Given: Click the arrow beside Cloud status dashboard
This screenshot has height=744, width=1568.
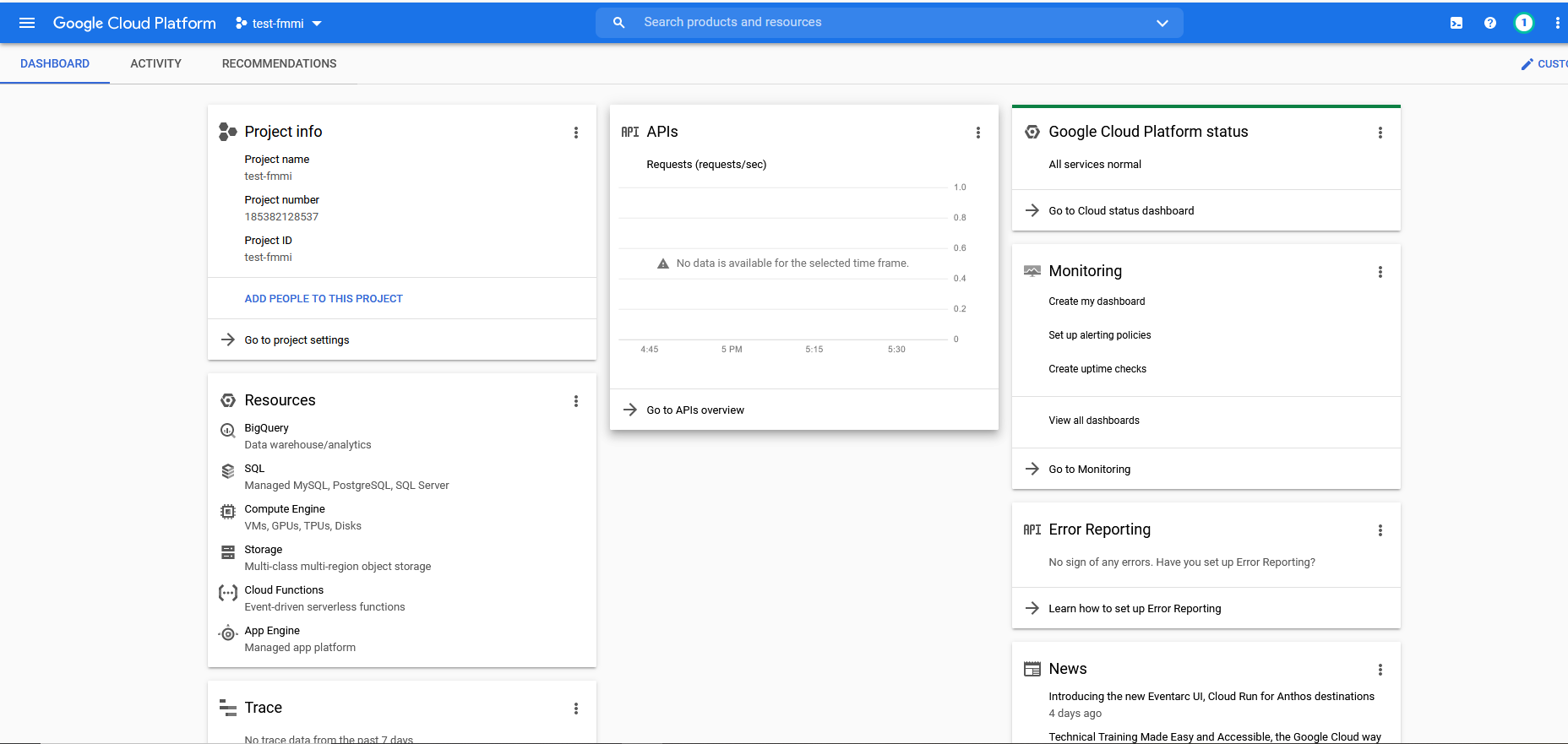Looking at the screenshot, I should click(x=1032, y=210).
